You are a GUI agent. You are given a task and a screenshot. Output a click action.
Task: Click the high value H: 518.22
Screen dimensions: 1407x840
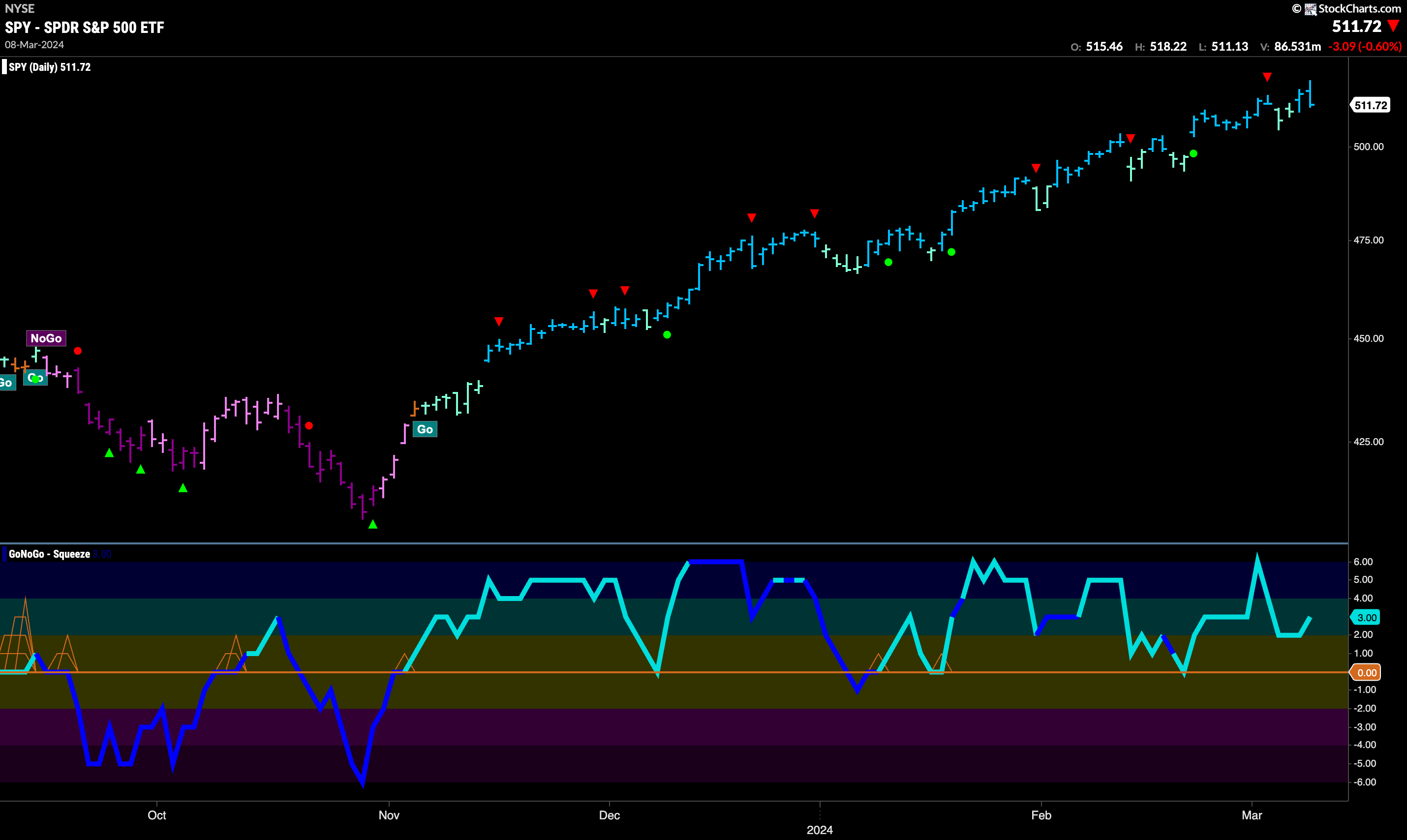tap(1160, 46)
